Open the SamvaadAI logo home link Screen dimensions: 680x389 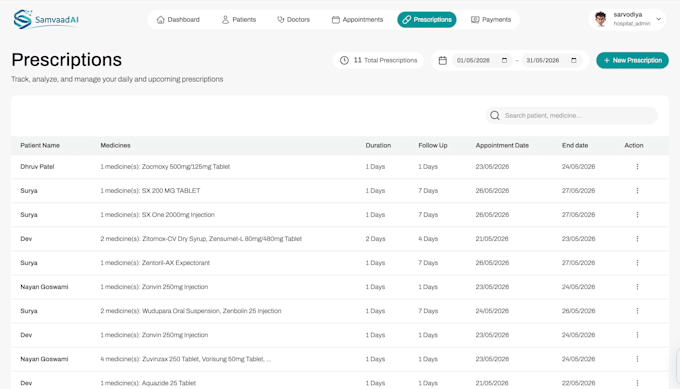pyautogui.click(x=46, y=20)
